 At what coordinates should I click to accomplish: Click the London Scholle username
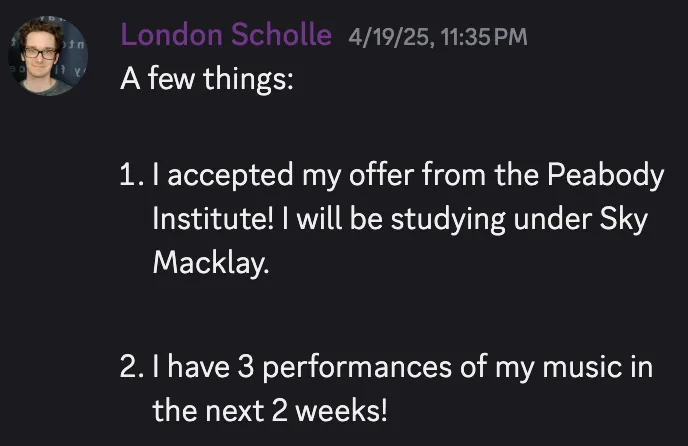click(x=226, y=34)
